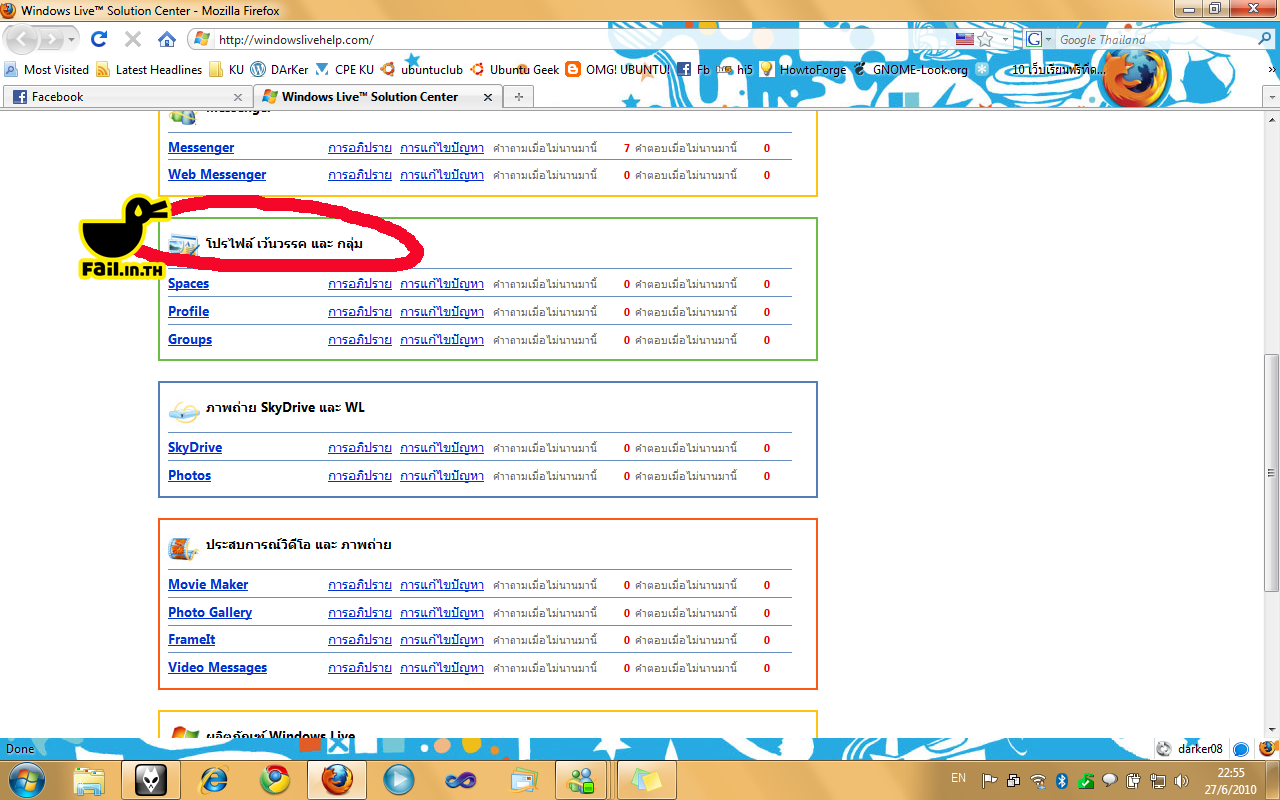Click the Firefox icon in the taskbar
The image size is (1280, 800).
click(337, 779)
